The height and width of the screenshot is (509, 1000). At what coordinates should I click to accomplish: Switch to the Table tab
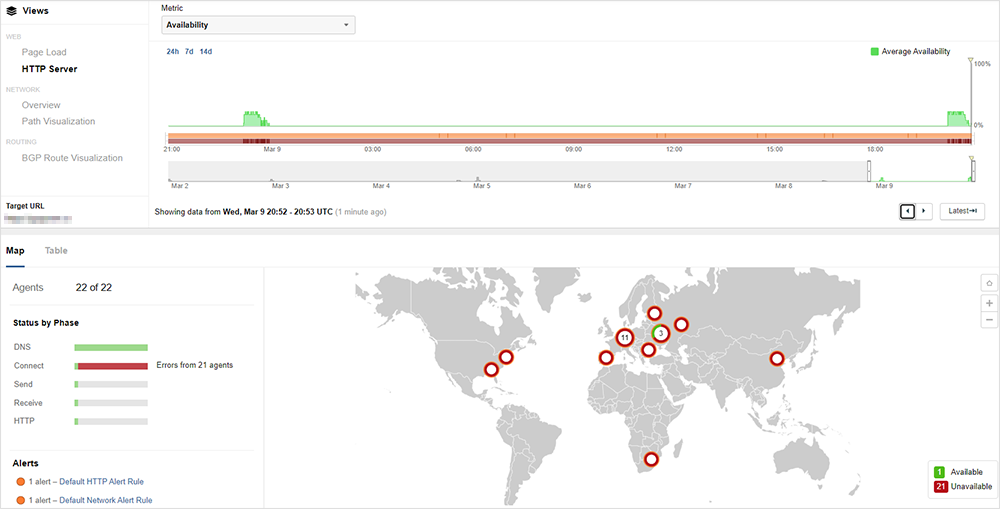[x=56, y=250]
